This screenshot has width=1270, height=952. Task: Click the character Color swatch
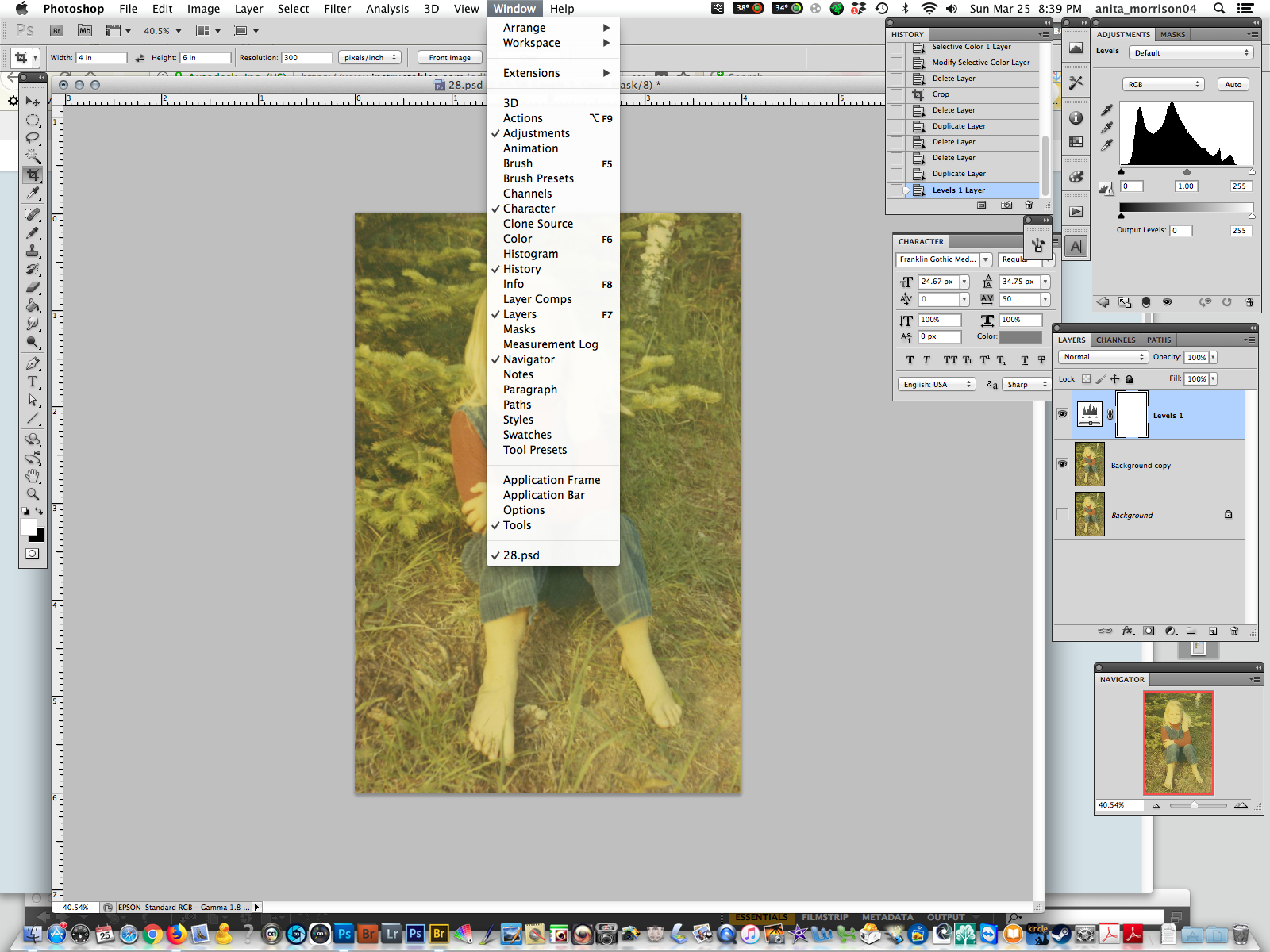[1021, 337]
